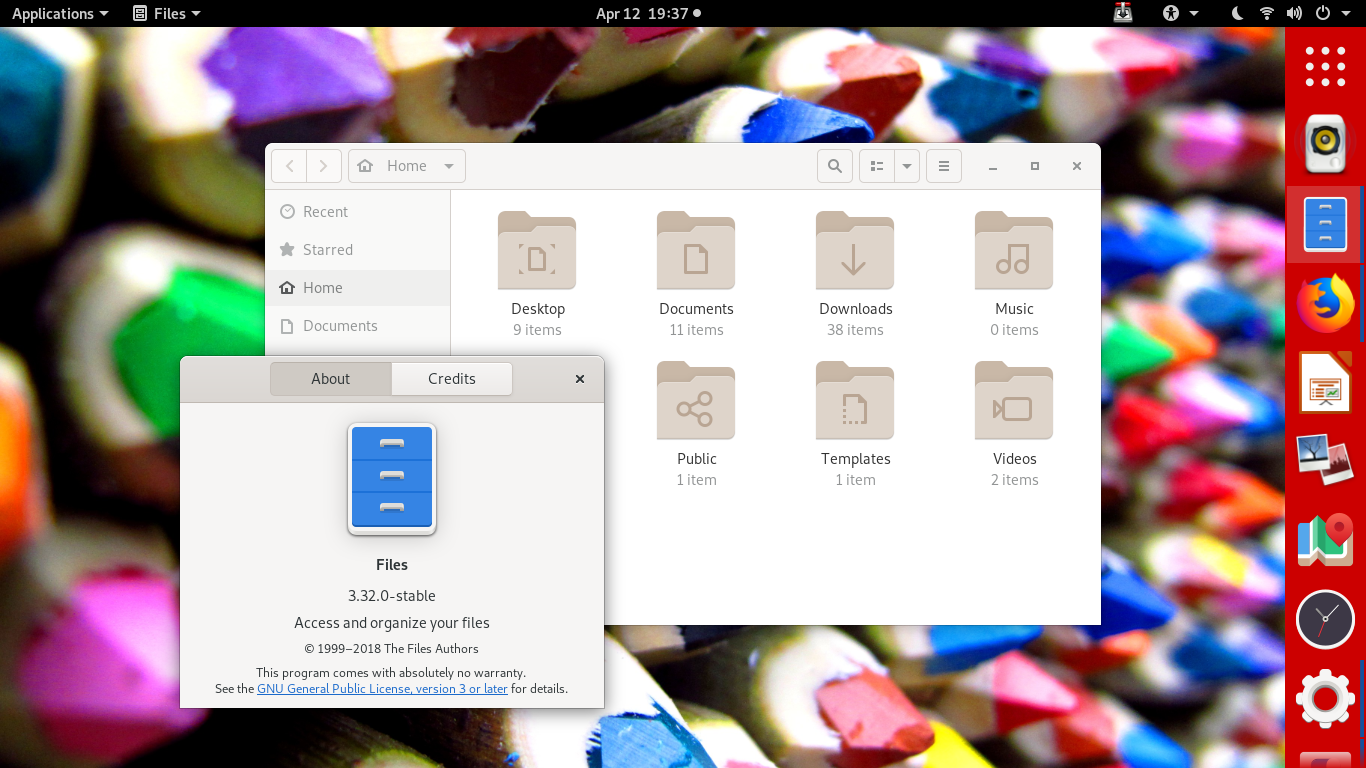Expand the Home path dropdown
Image resolution: width=1366 pixels, height=768 pixels.
[447, 166]
